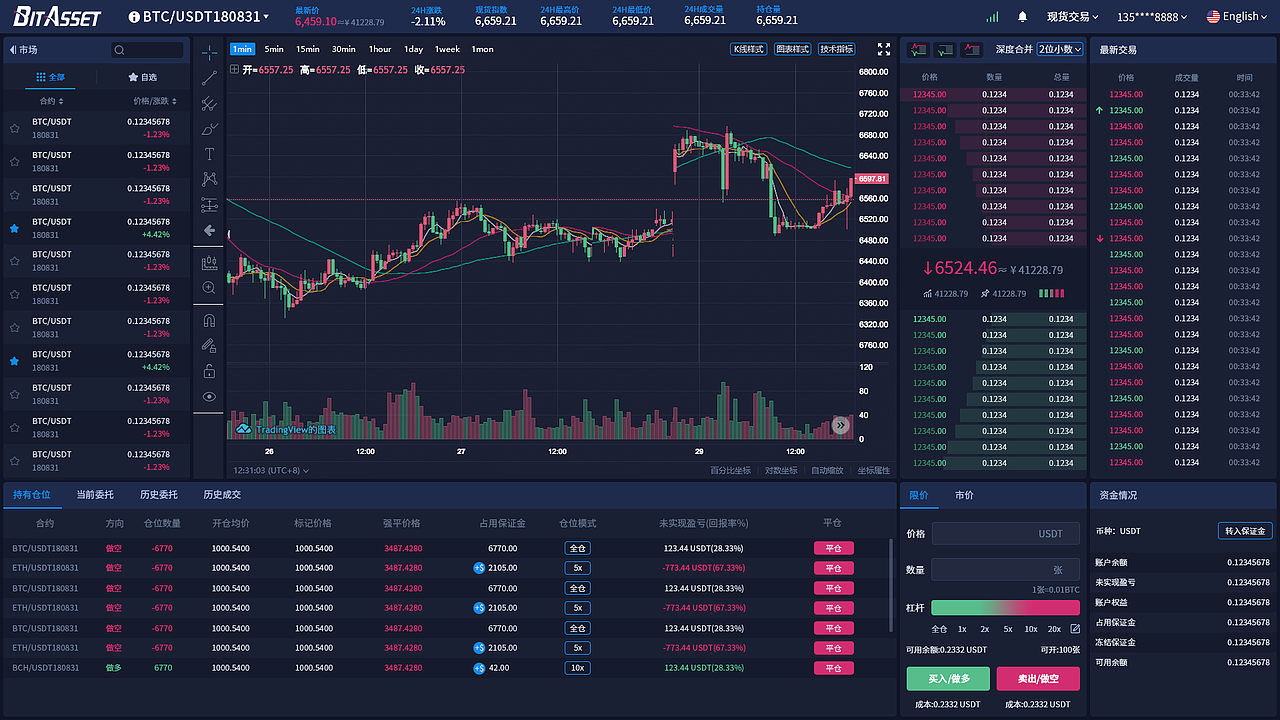Activate the magnet snap tool
Screen dimensions: 1280x720
point(209,320)
